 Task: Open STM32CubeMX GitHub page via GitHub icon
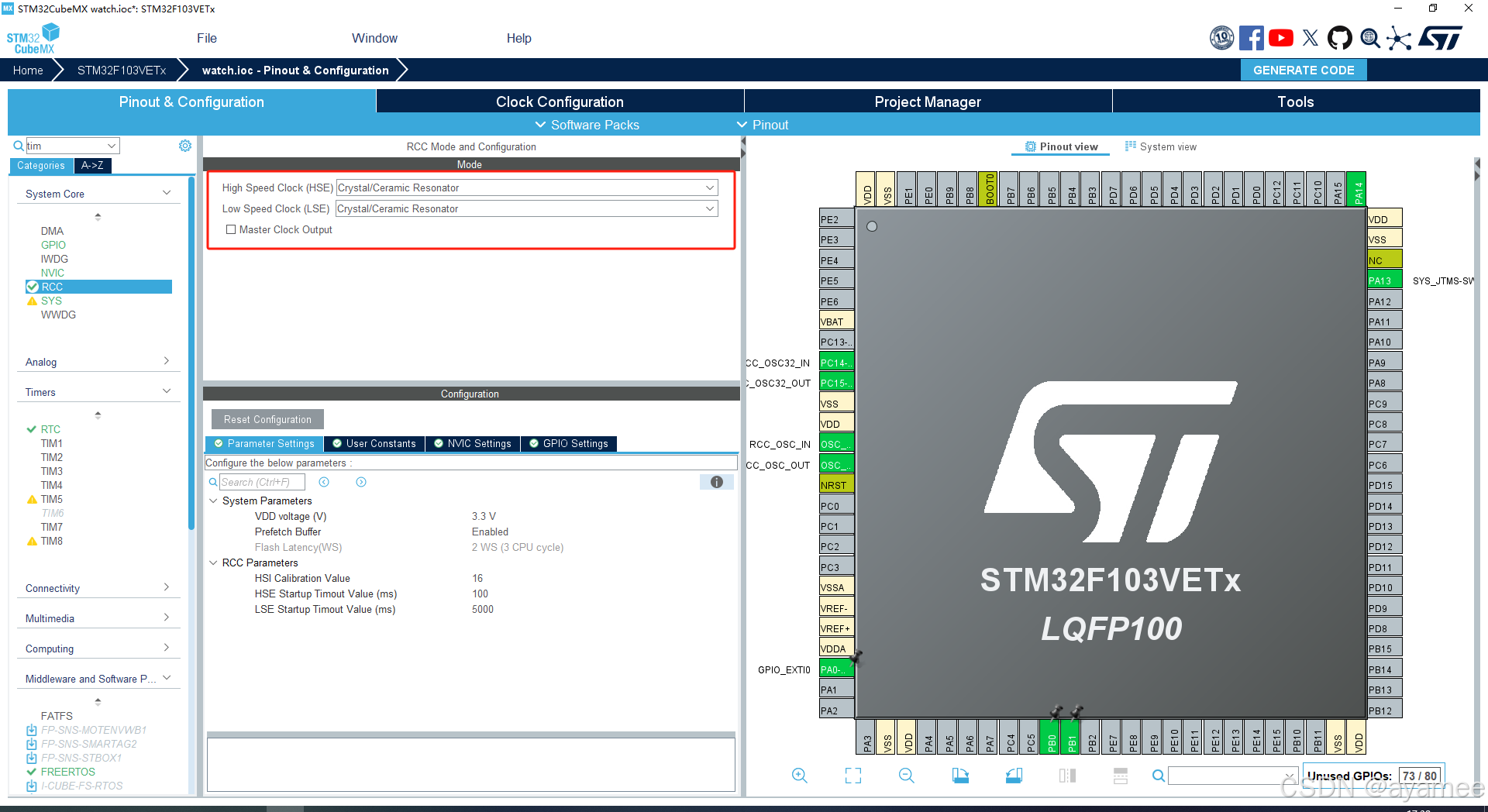pos(1340,37)
